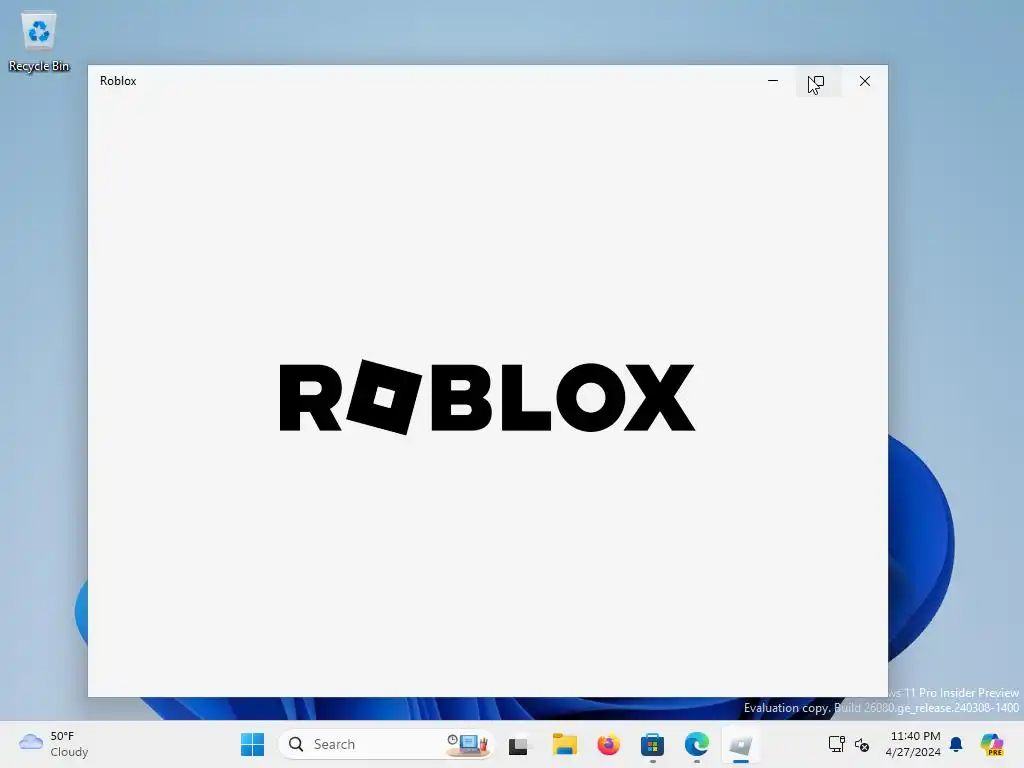Viewport: 1024px width, 768px height.
Task: Click the search highlights illustration in the Search box
Action: pos(468,744)
